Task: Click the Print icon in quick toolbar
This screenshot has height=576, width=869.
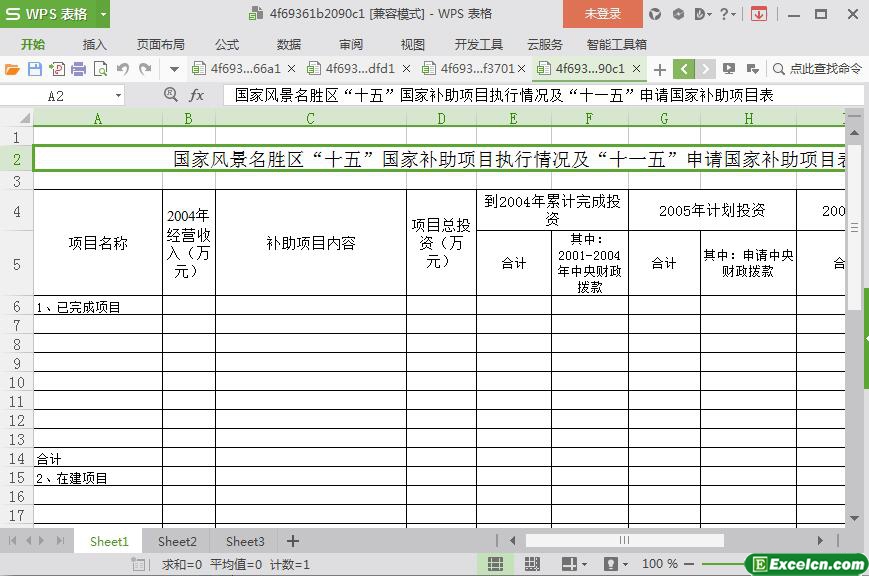Action: pyautogui.click(x=78, y=69)
